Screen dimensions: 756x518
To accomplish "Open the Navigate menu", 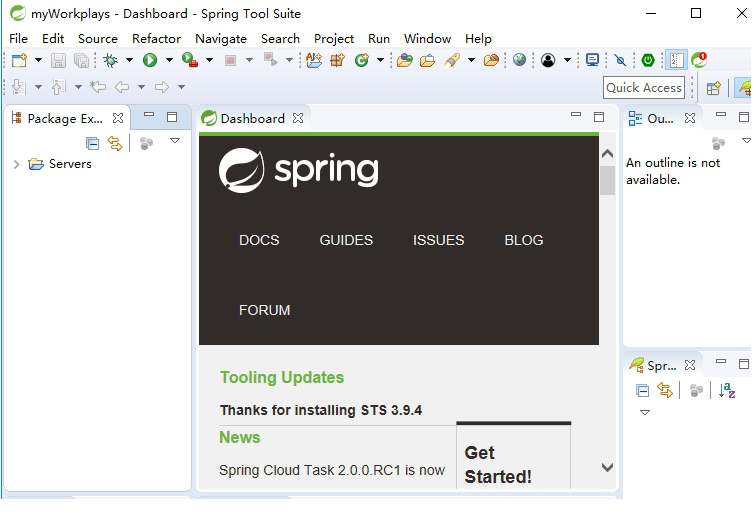I will [x=221, y=39].
